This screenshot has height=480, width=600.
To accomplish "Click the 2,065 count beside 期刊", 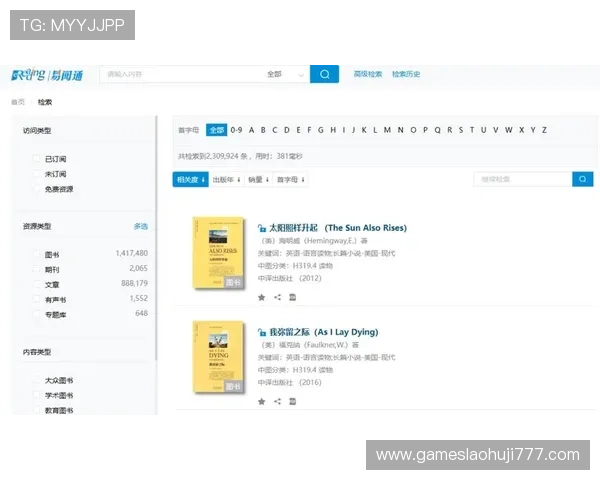I will 139,268.
